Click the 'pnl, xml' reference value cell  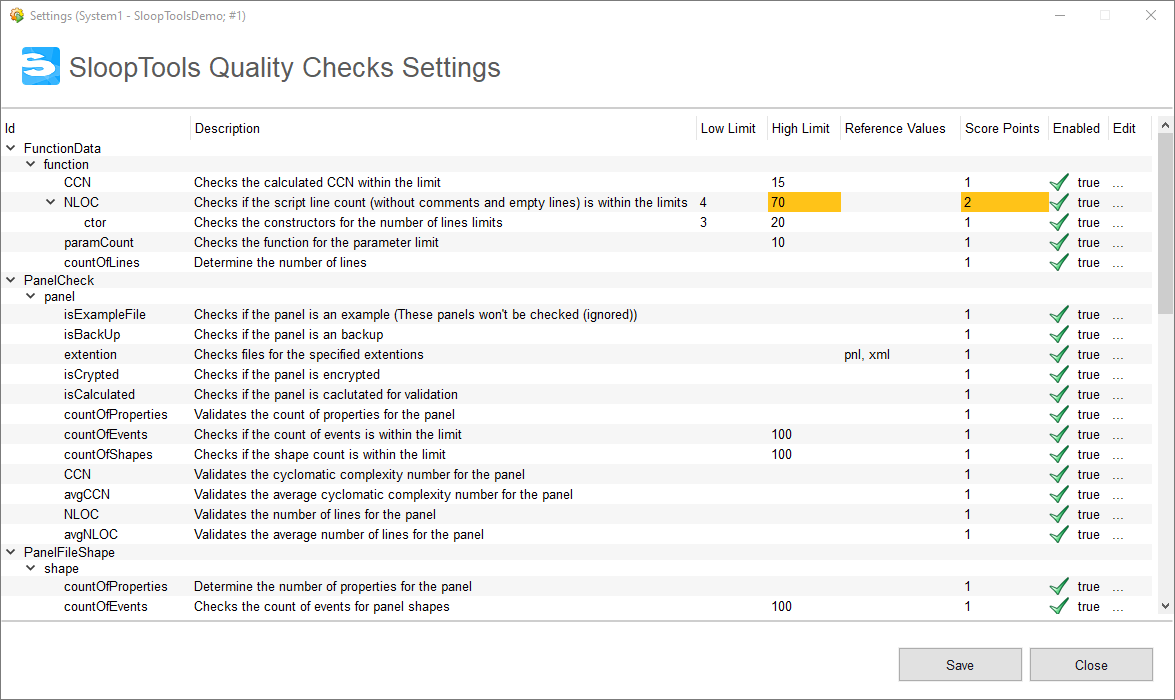[867, 354]
